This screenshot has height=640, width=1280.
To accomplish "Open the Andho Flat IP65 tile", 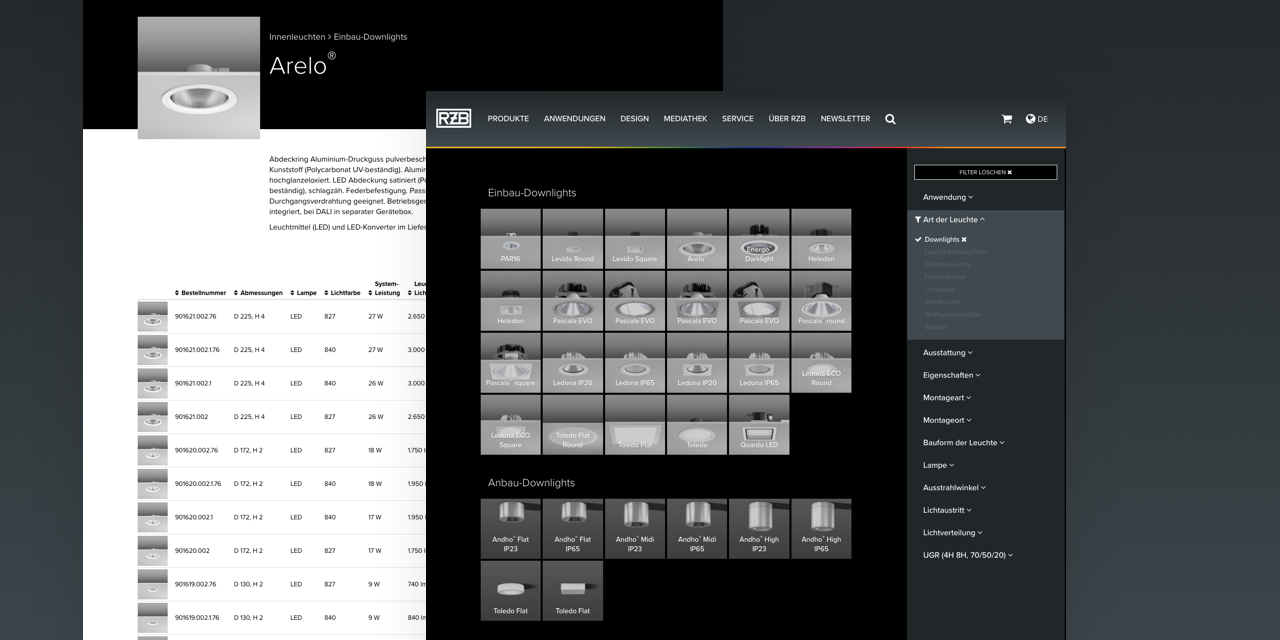I will click(x=572, y=528).
